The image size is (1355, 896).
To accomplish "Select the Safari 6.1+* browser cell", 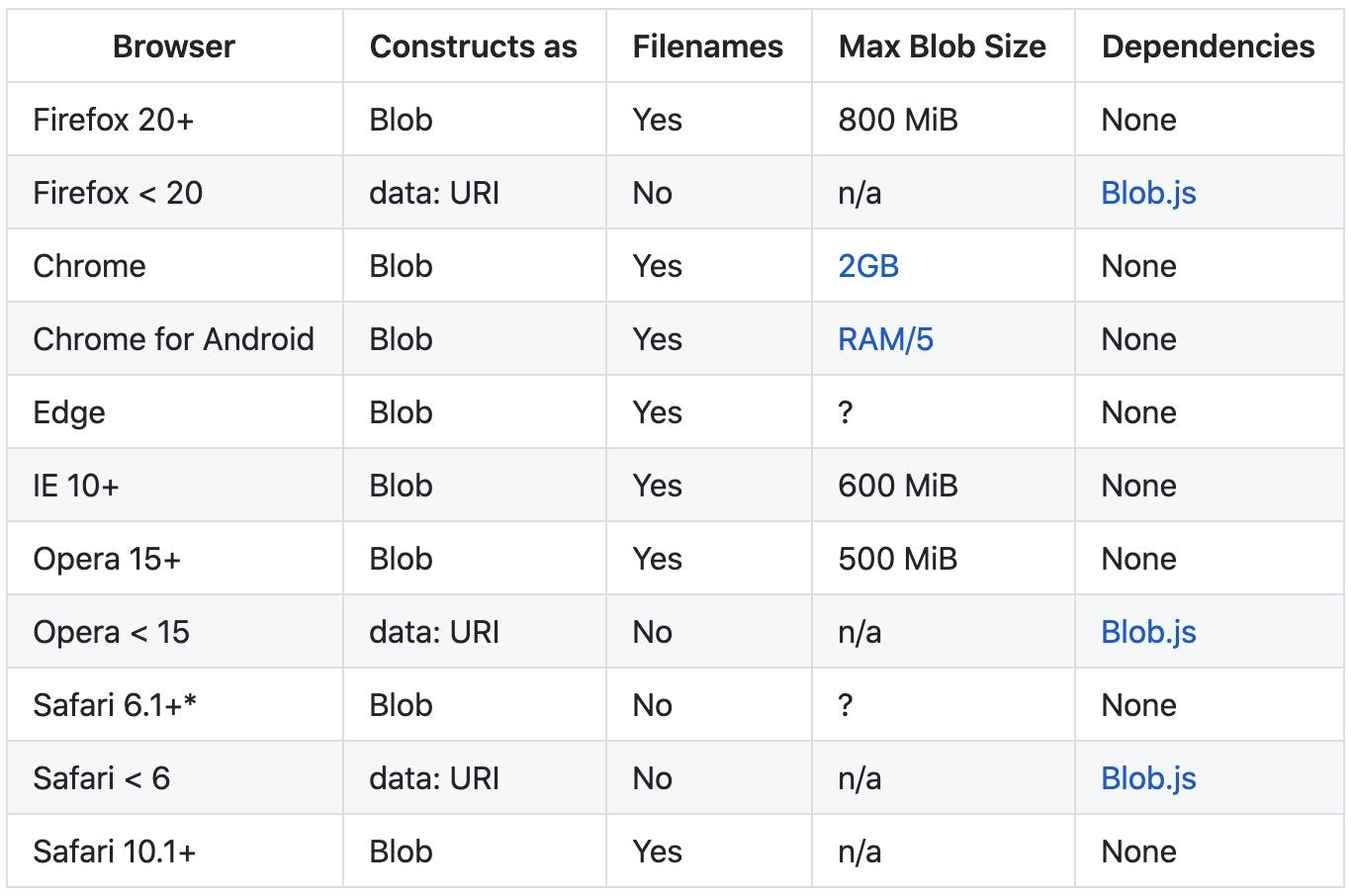I will pos(115,705).
